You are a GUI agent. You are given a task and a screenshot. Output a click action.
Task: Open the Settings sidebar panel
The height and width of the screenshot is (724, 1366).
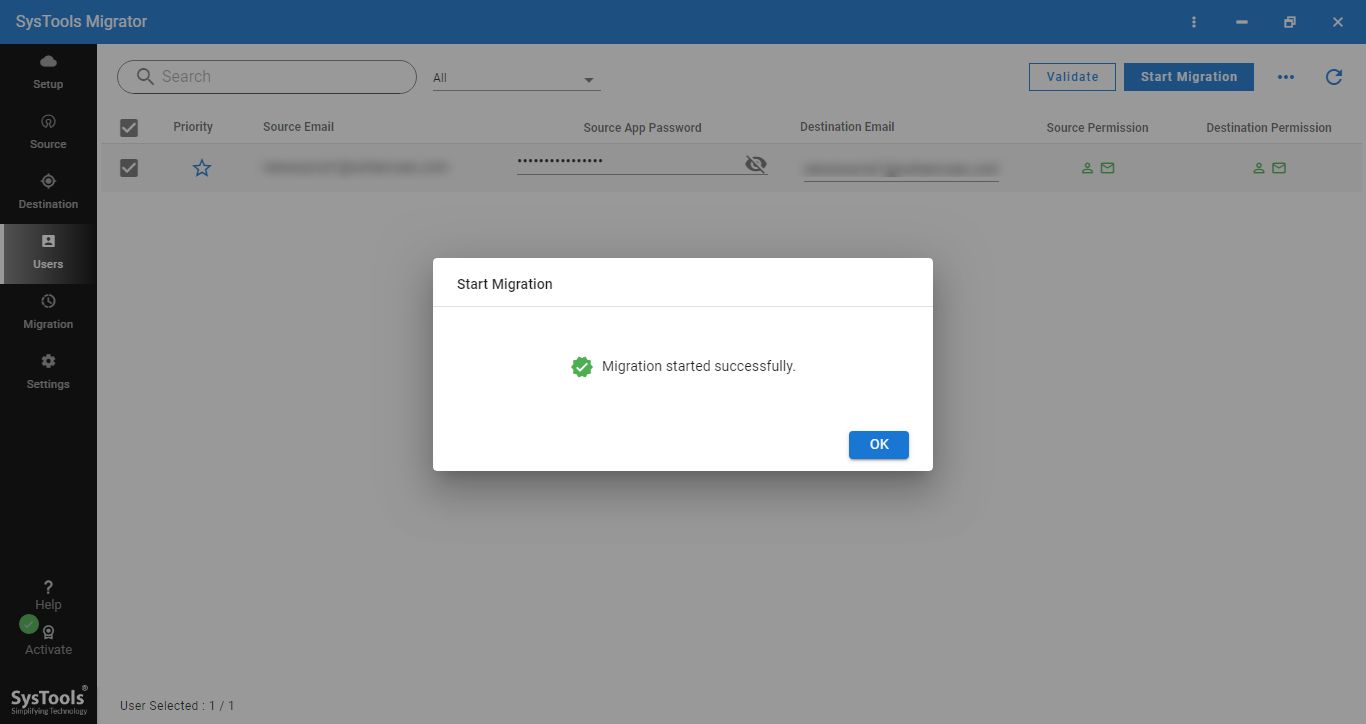point(47,370)
